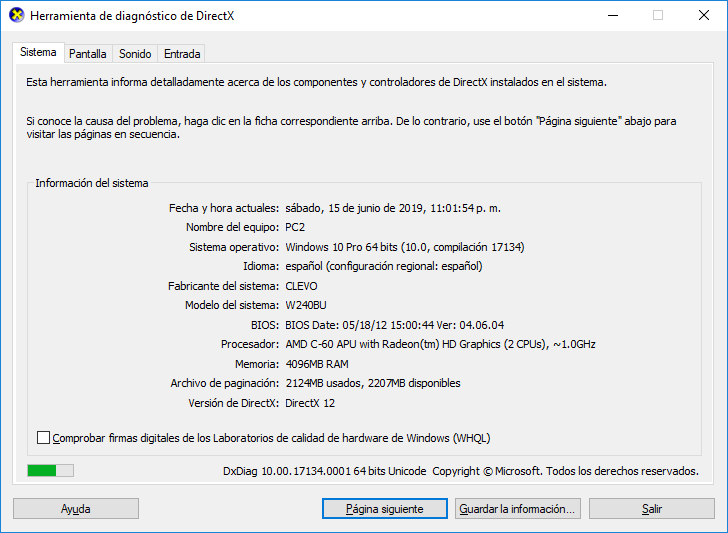
Task: Open the Pantalla tab
Action: pyautogui.click(x=88, y=54)
